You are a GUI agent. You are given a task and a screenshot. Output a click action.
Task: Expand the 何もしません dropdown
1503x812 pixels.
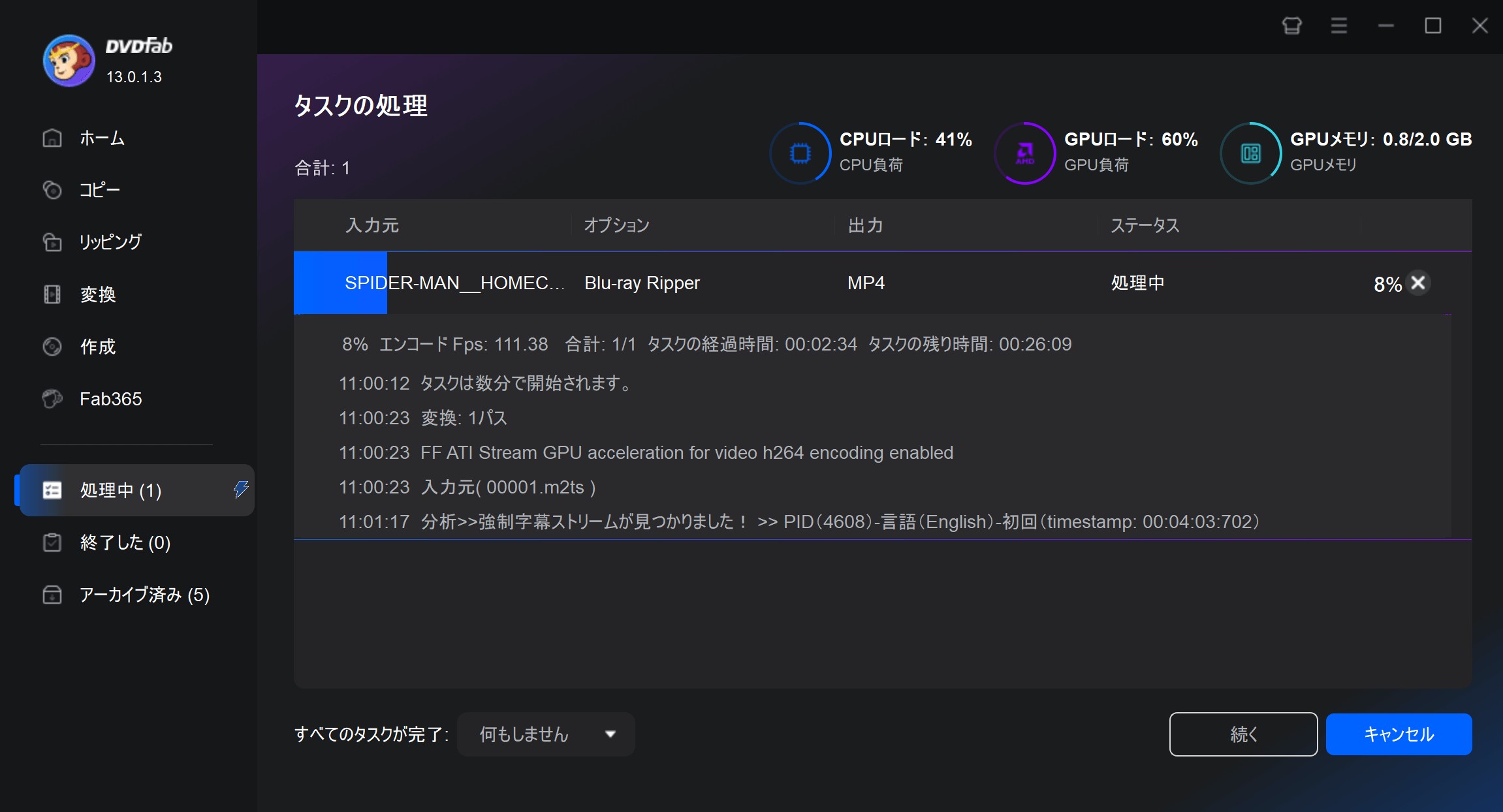coord(546,734)
